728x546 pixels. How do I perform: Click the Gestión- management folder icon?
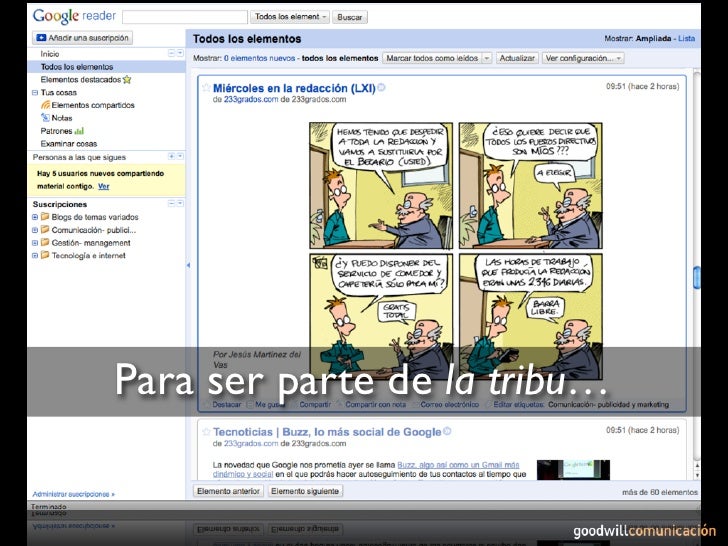[45, 242]
